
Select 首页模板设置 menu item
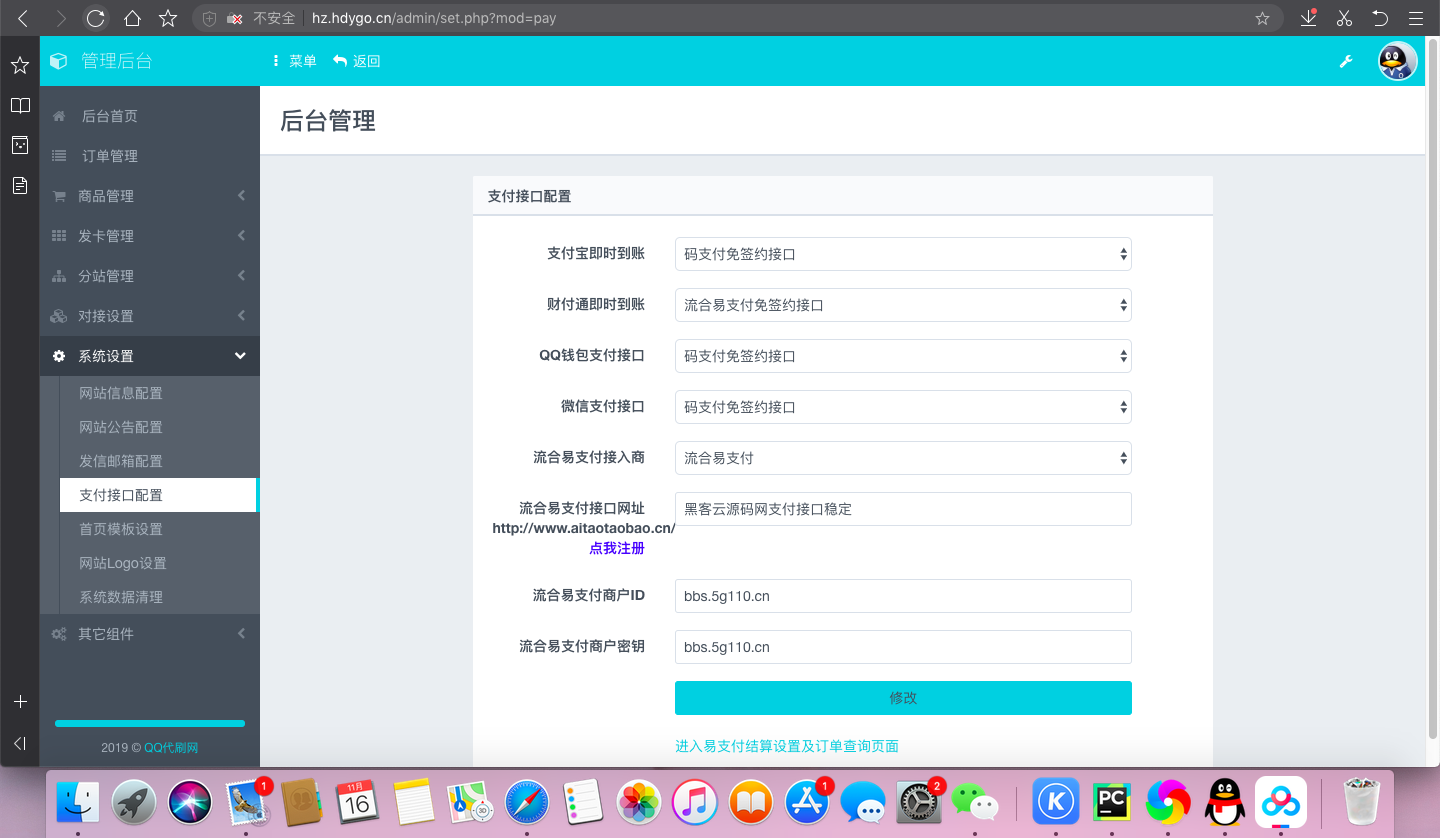[121, 529]
